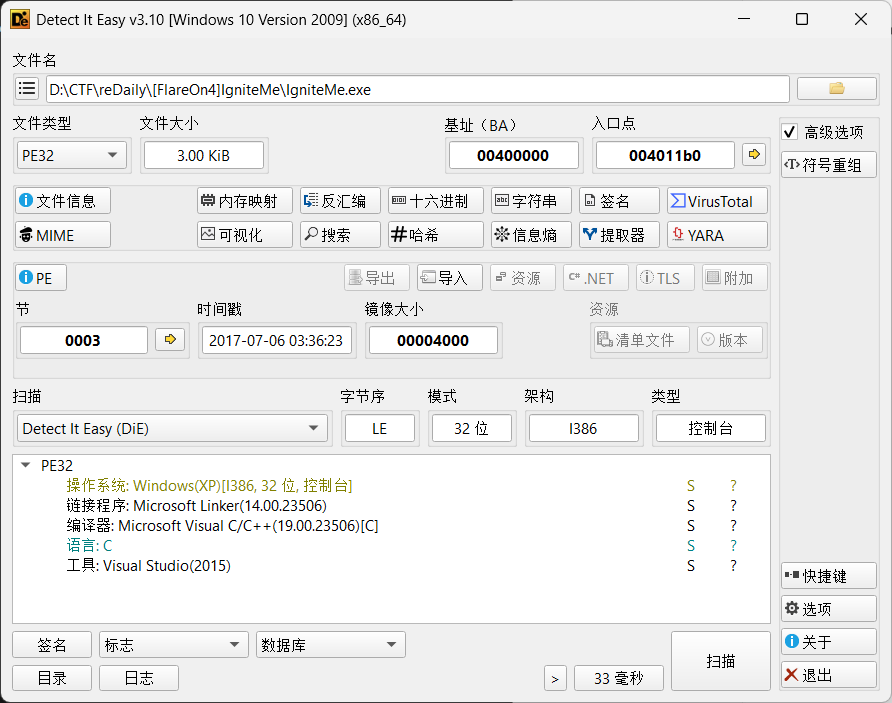This screenshot has width=892, height=703.
Task: Click 字节序 LE button
Action: coord(379,428)
